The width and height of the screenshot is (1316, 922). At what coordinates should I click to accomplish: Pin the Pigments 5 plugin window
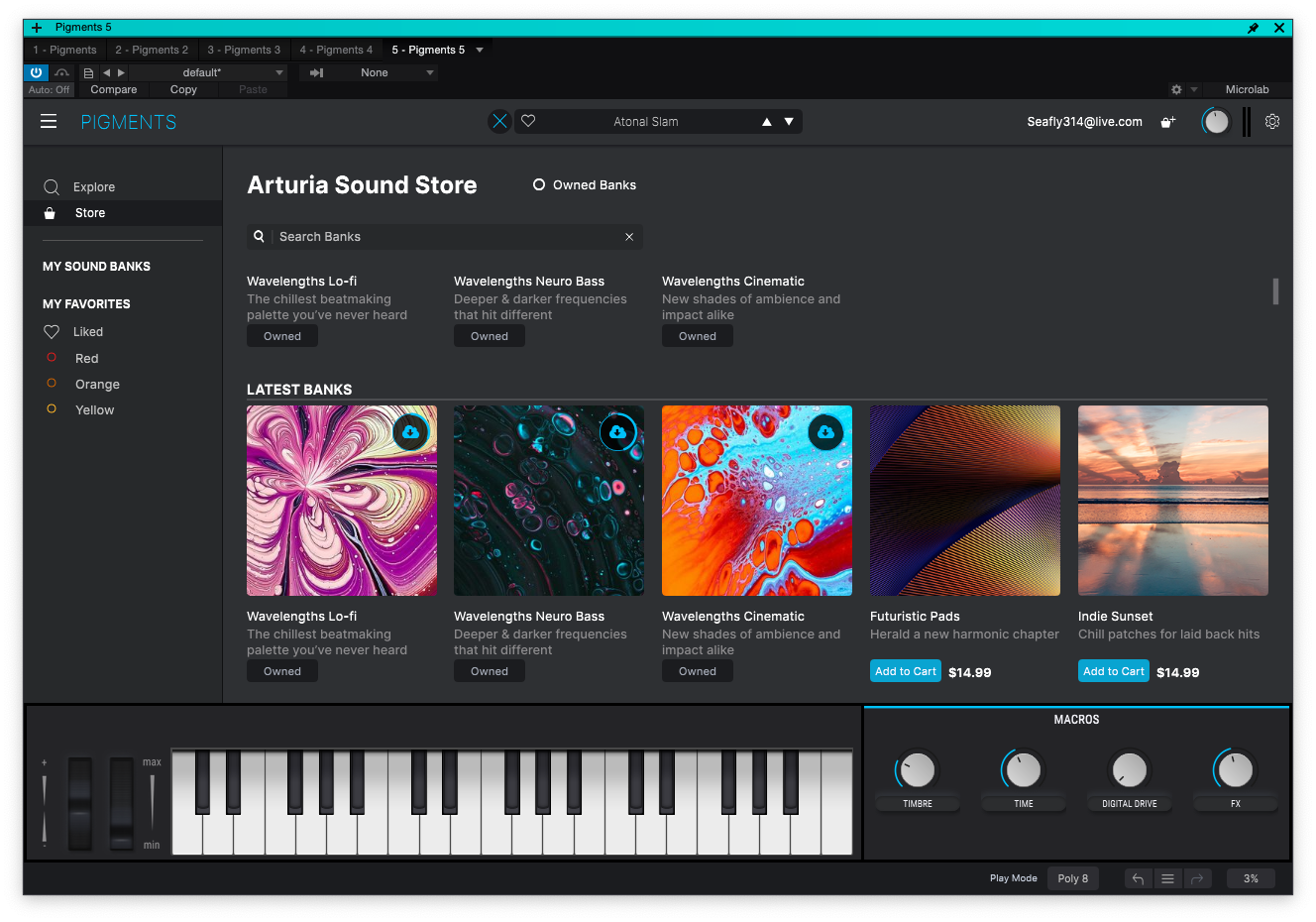pos(1253,28)
